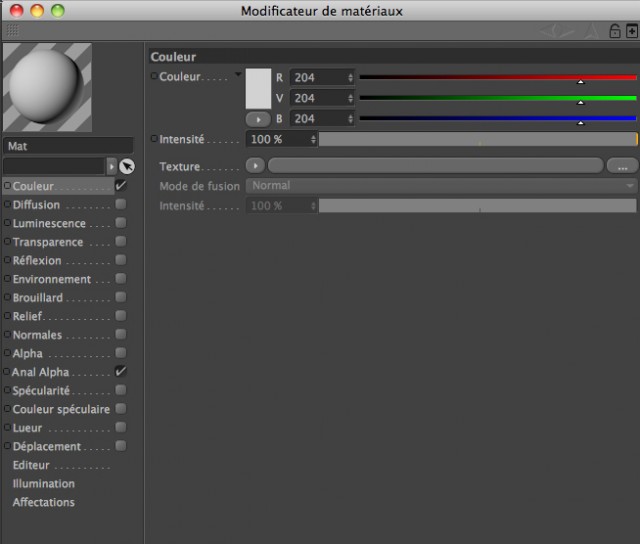The height and width of the screenshot is (544, 640).
Task: Enable the Diffusion channel checkbox
Action: pyautogui.click(x=120, y=204)
